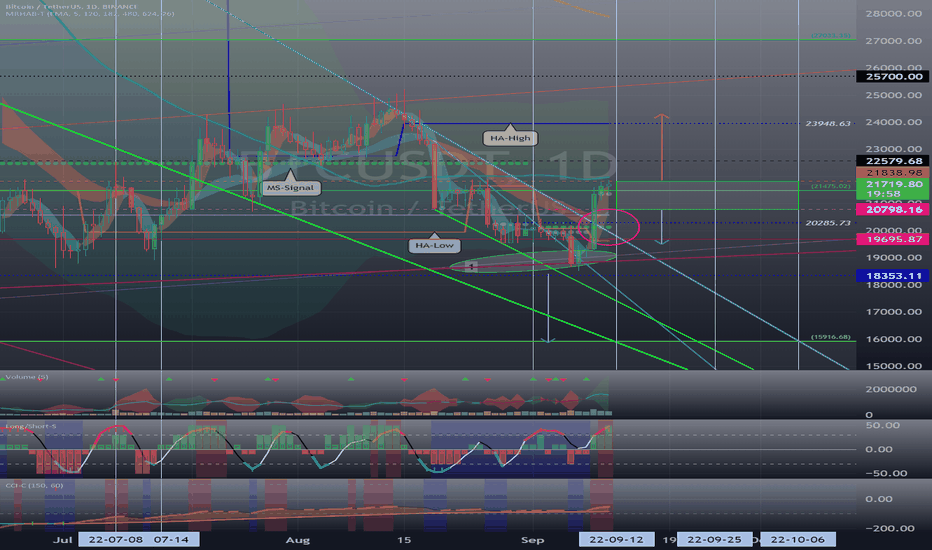Select the 25700.00 price label
Image resolution: width=932 pixels, height=550 pixels.
coord(894,77)
